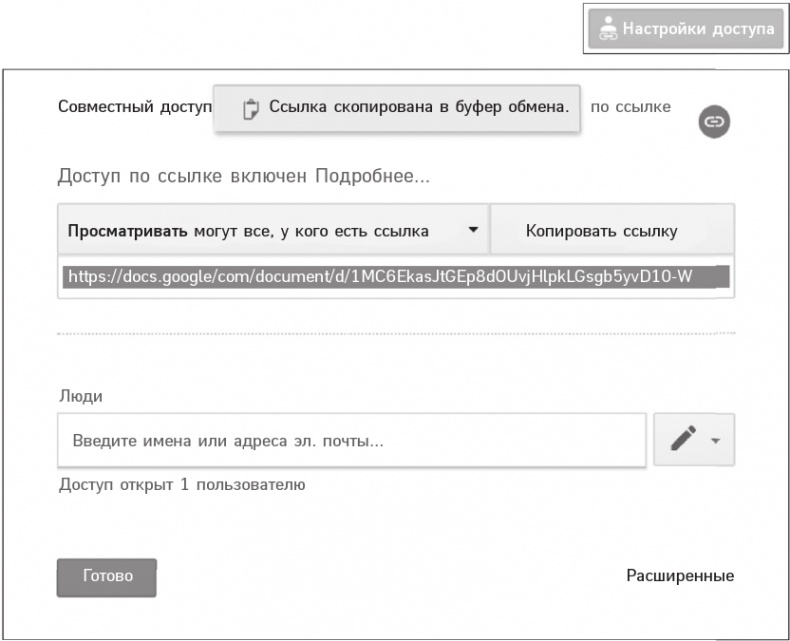Viewport: 790px width, 641px height.
Task: Expand the small arrow beside the pencil
Action: [715, 441]
